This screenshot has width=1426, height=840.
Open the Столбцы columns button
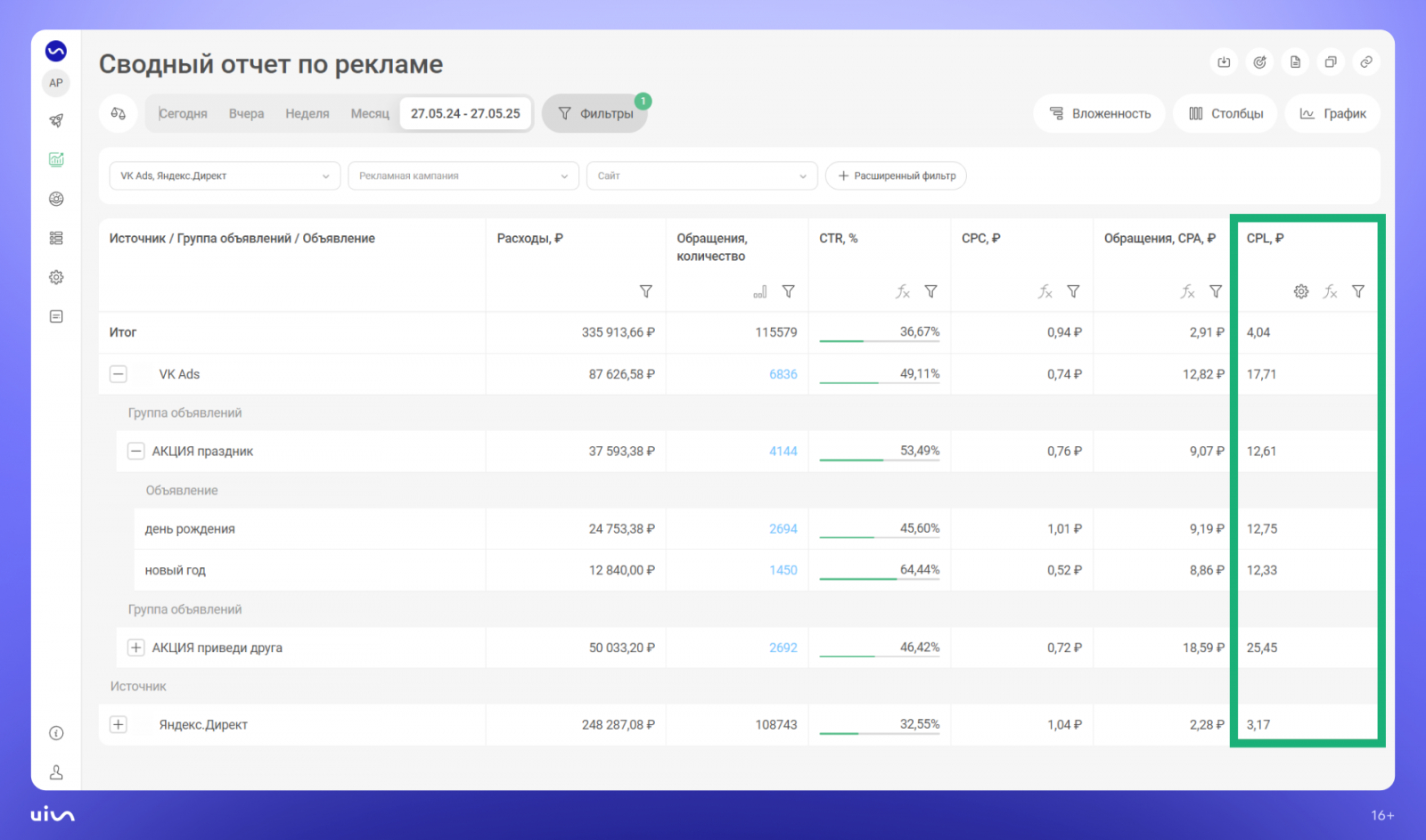1225,113
